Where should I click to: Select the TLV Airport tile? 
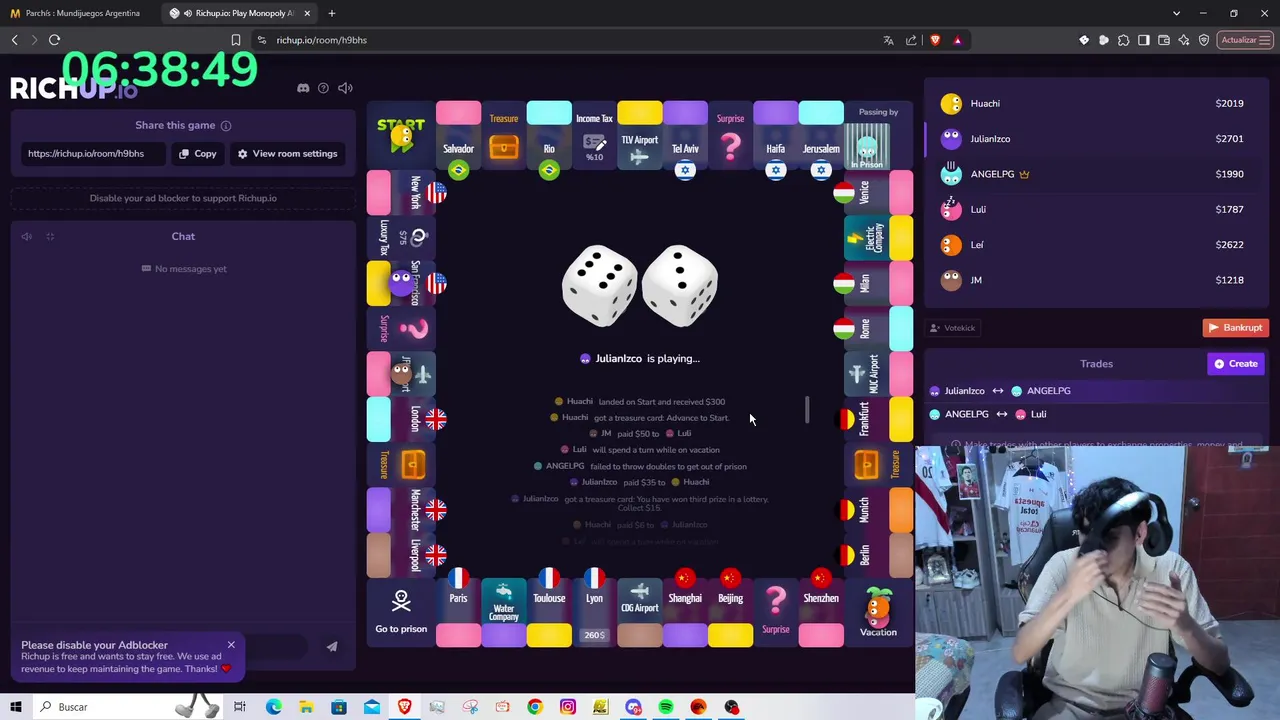point(640,135)
